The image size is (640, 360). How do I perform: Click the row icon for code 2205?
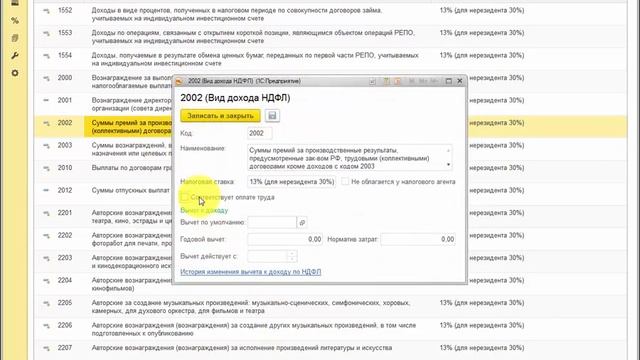click(x=47, y=303)
